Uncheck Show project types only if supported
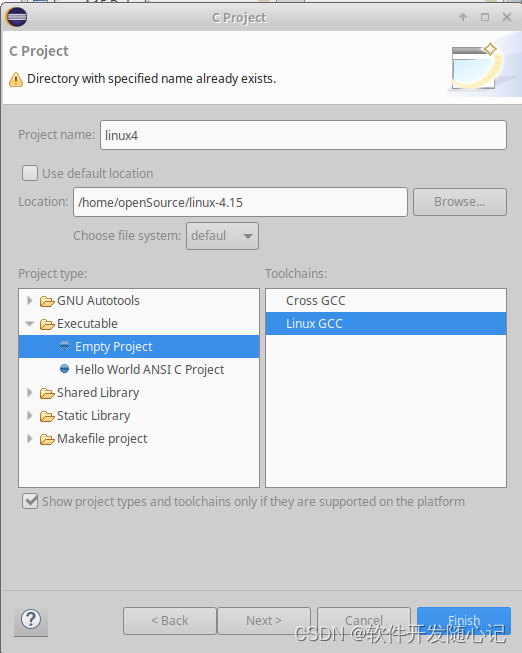The image size is (522, 653). tap(30, 501)
